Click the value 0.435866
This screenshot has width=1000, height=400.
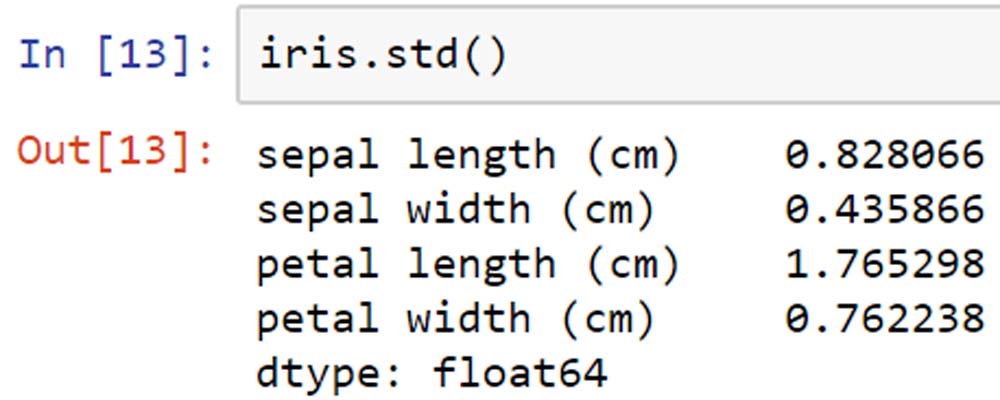885,209
